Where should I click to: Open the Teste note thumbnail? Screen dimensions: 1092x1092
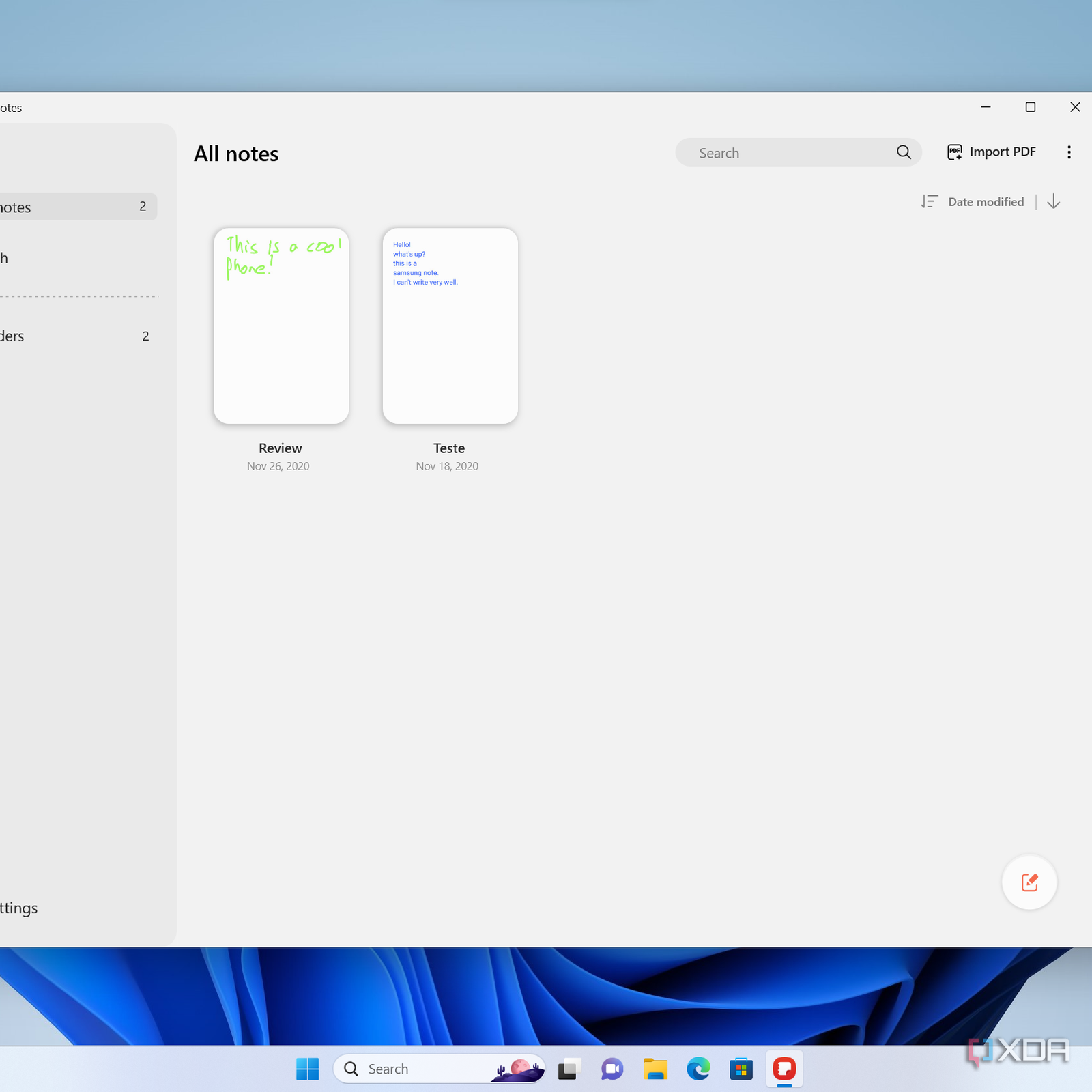click(450, 326)
